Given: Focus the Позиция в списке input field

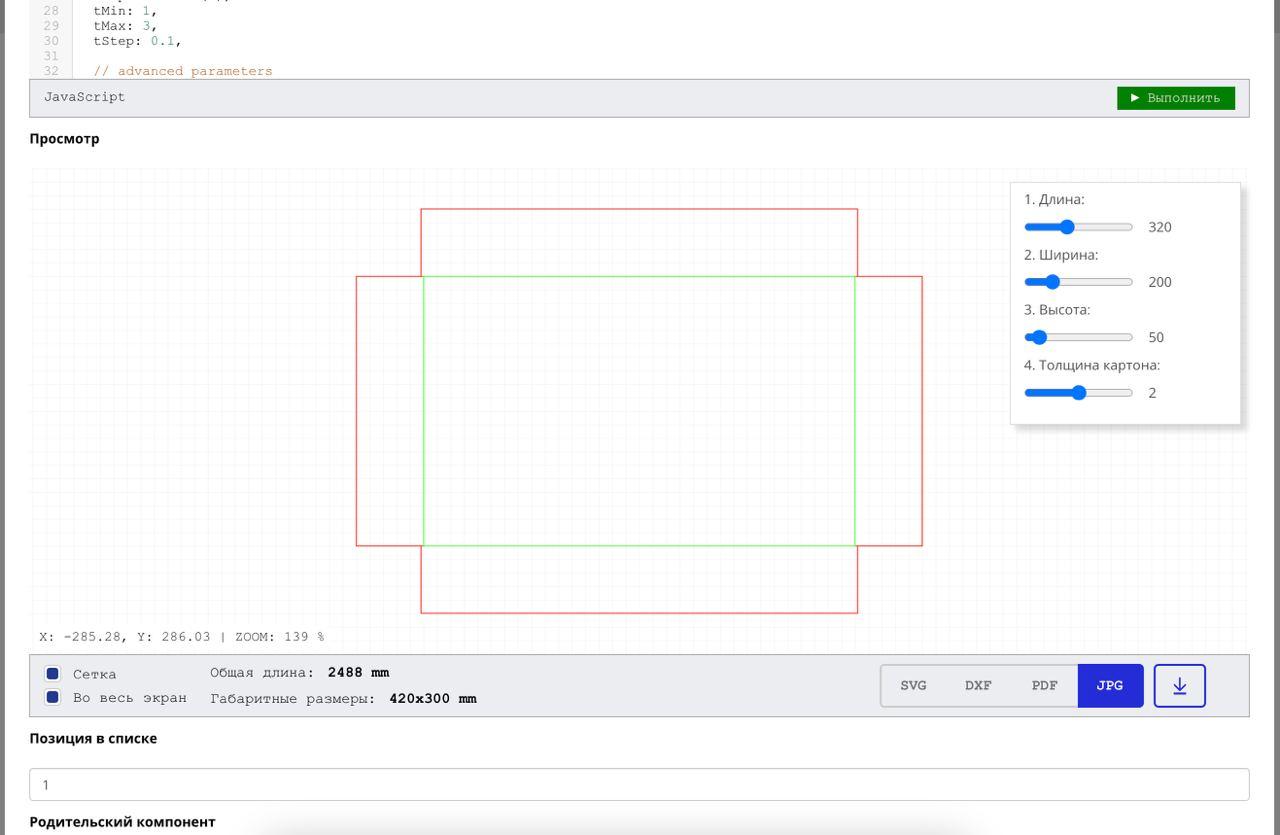Looking at the screenshot, I should 639,784.
